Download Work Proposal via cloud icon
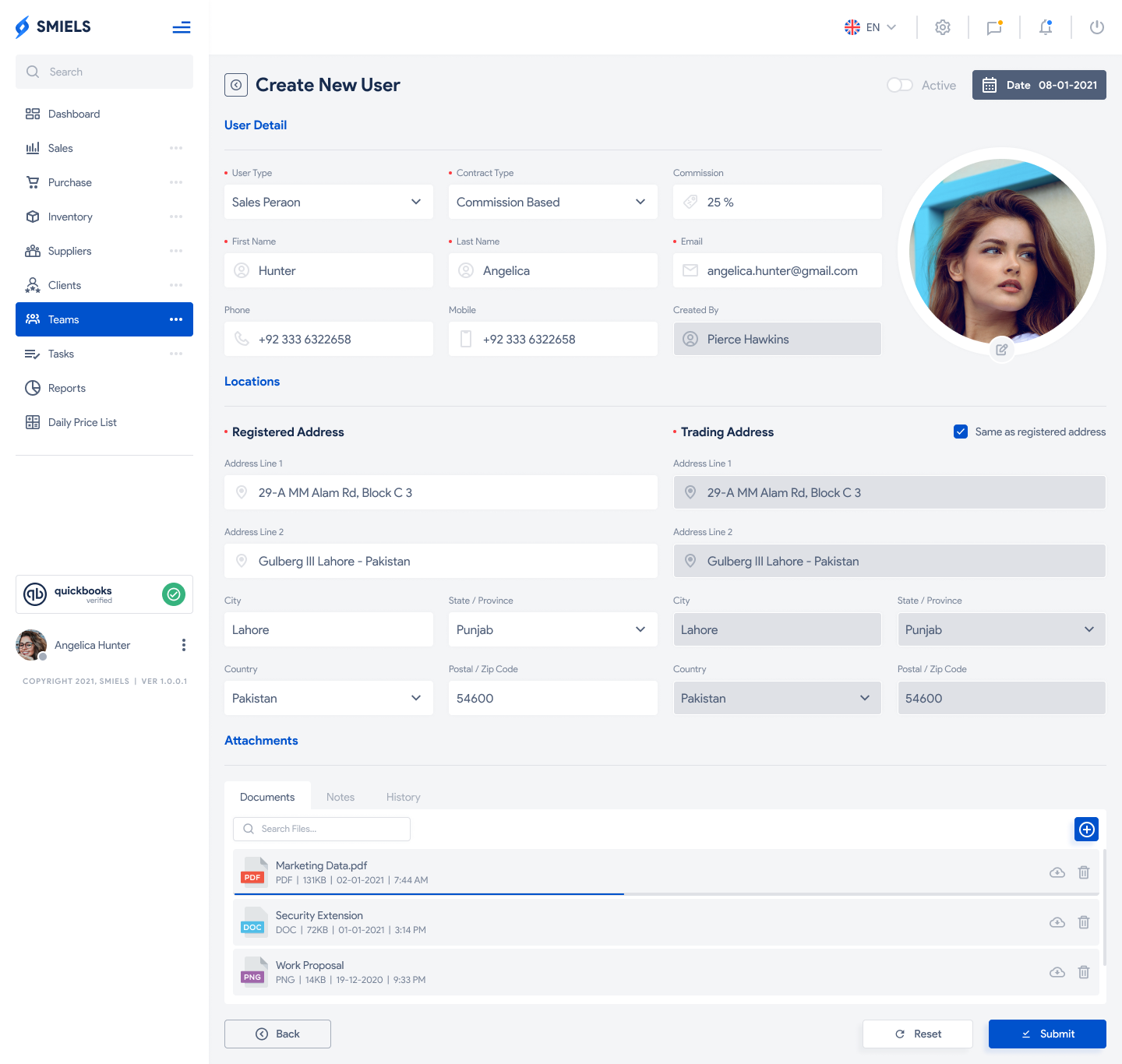 (x=1057, y=972)
